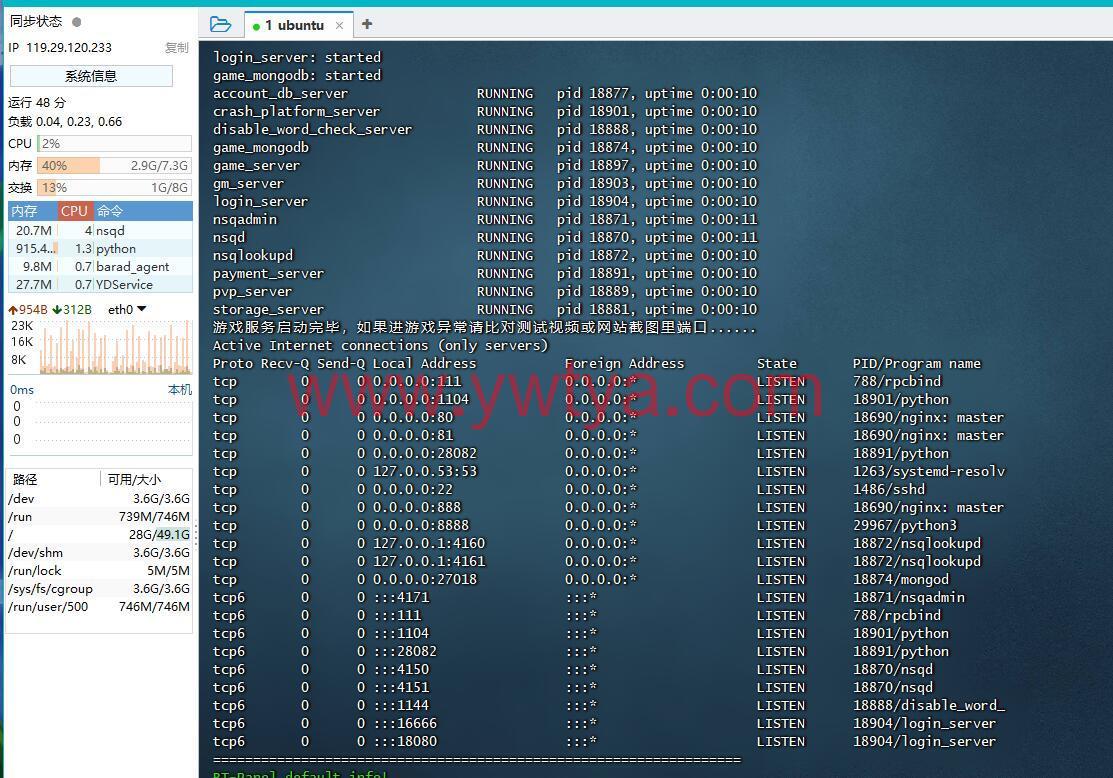Click the 本机 latency link
Screen dimensions: 1113x778
pyautogui.click(x=179, y=389)
